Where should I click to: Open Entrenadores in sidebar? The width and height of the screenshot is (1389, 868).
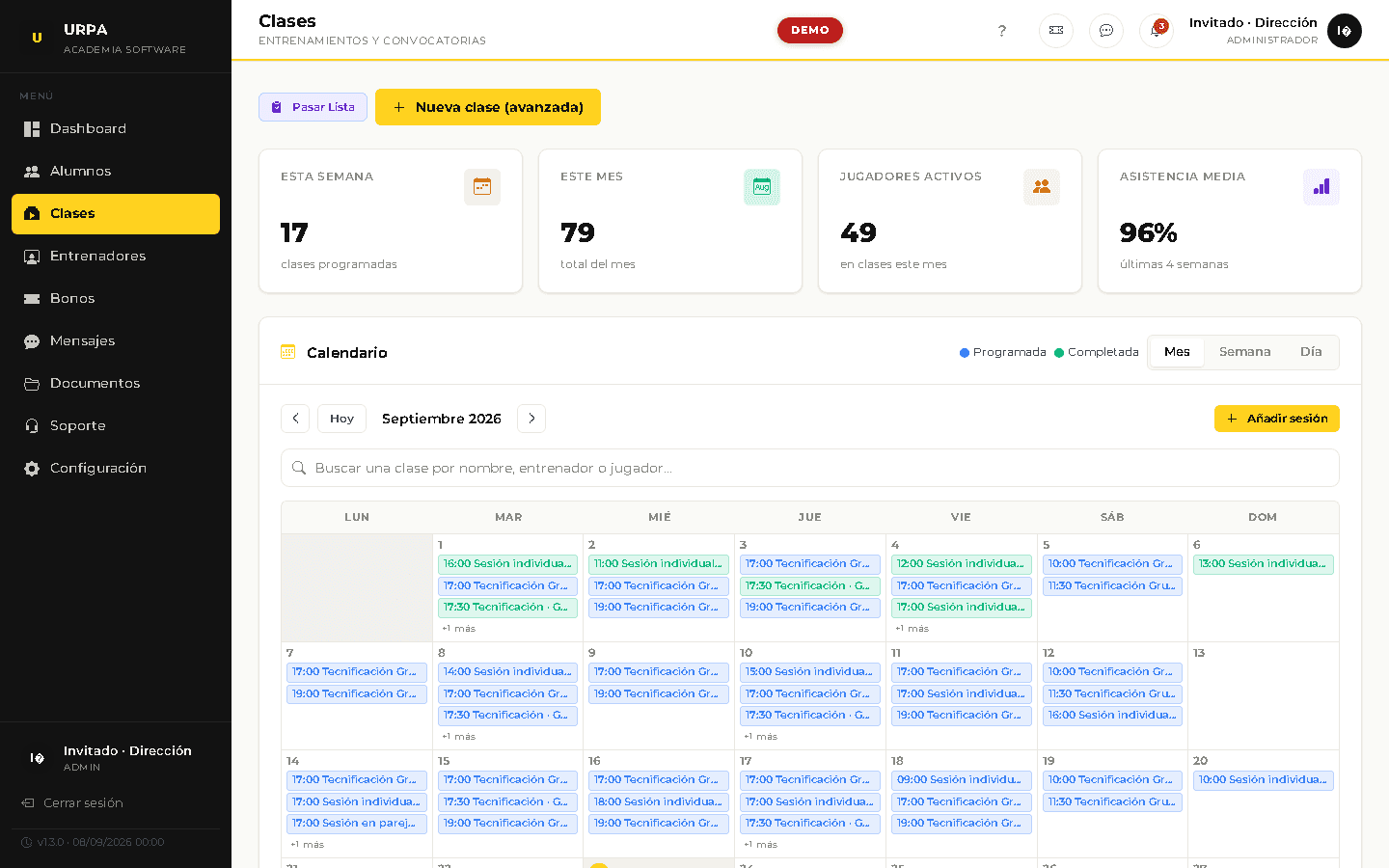tap(116, 256)
